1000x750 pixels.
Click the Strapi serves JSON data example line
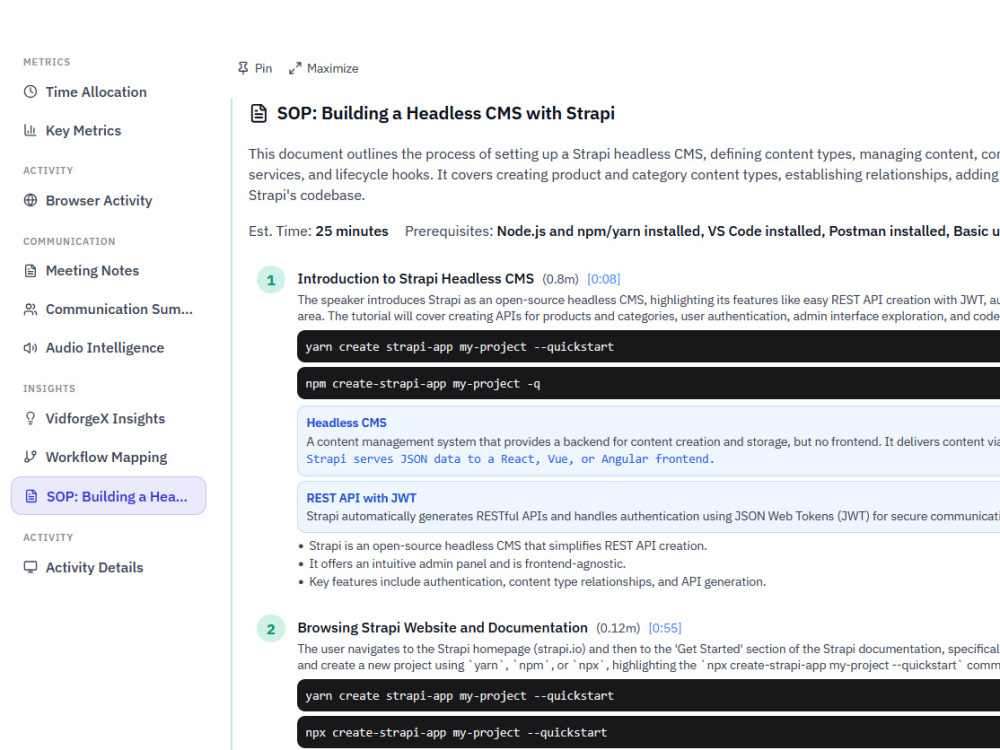click(510, 459)
